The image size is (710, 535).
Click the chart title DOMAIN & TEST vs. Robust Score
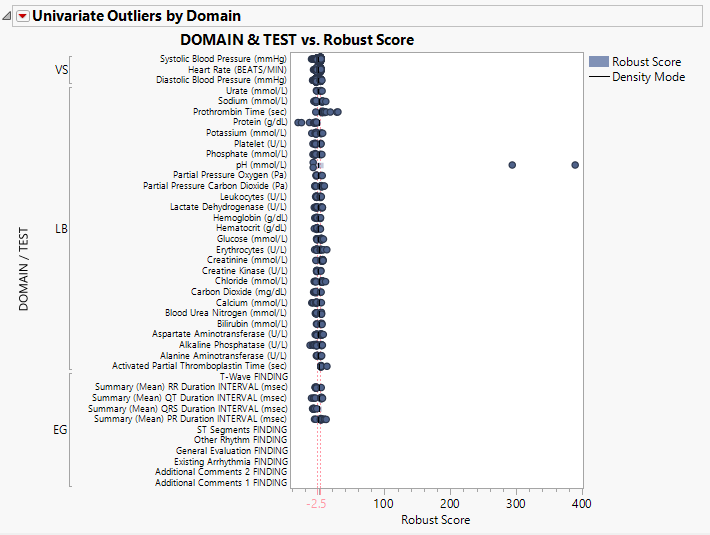296,40
